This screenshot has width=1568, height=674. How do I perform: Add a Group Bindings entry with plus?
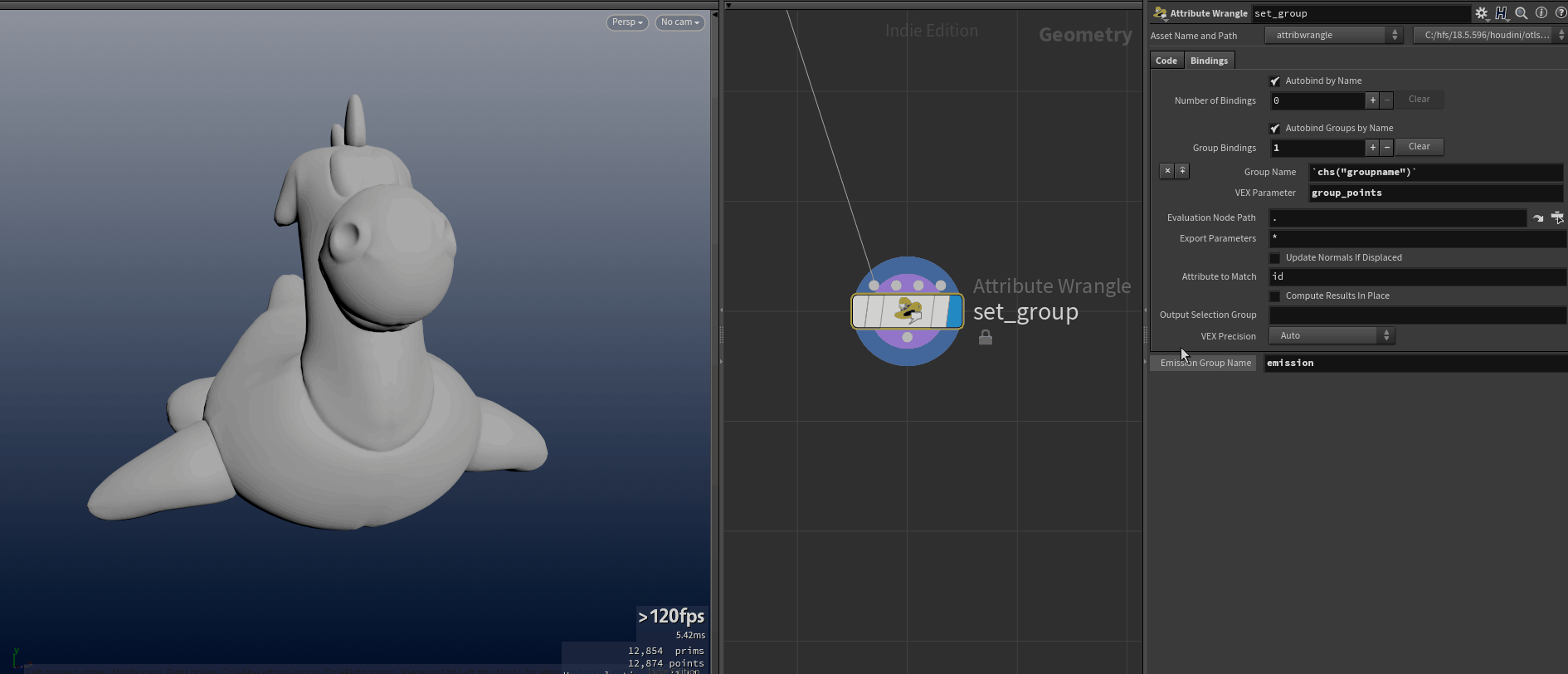pos(1372,148)
